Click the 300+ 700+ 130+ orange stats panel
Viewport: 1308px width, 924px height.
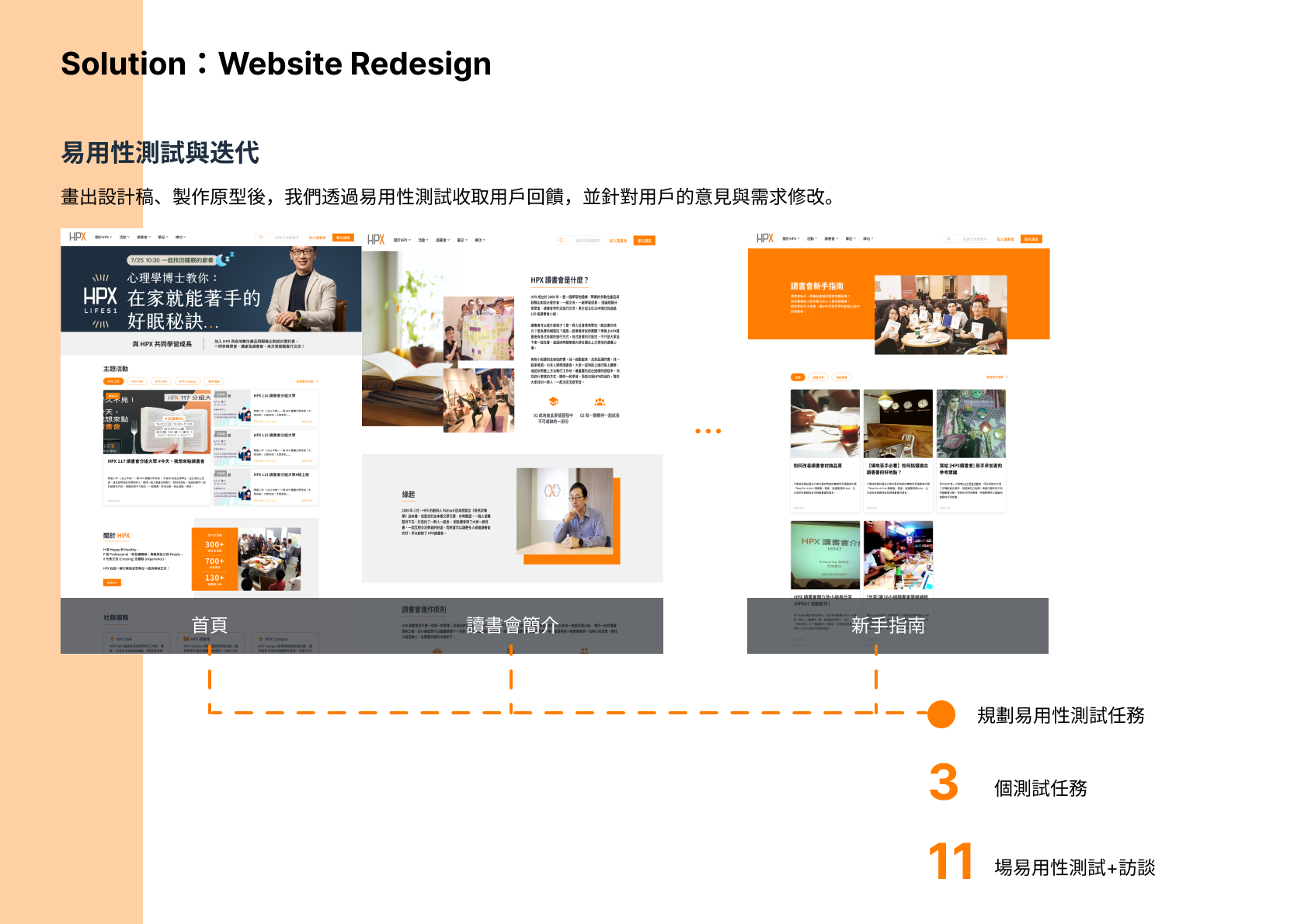pos(214,559)
